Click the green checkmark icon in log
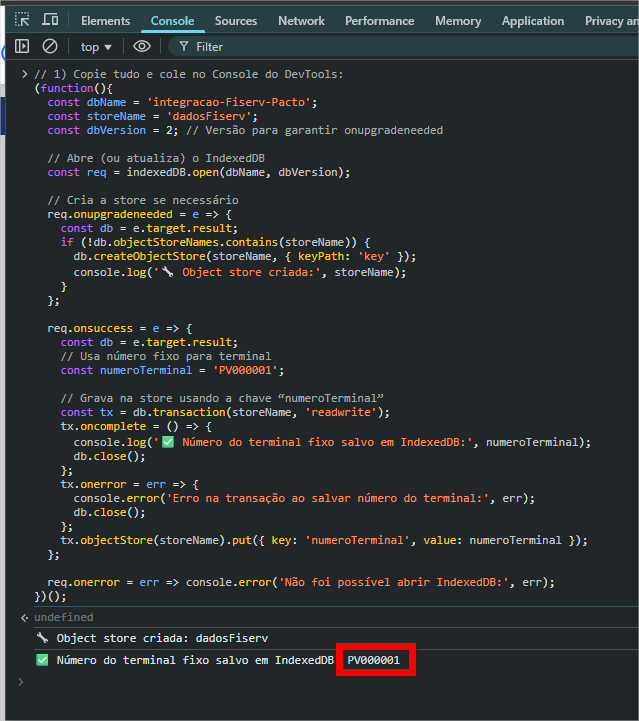 point(42,660)
